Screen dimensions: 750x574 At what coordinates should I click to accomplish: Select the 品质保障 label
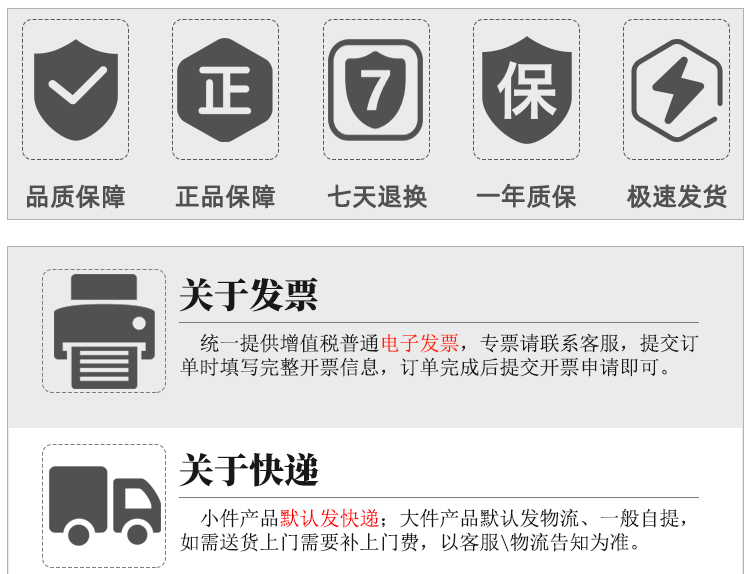[76, 197]
